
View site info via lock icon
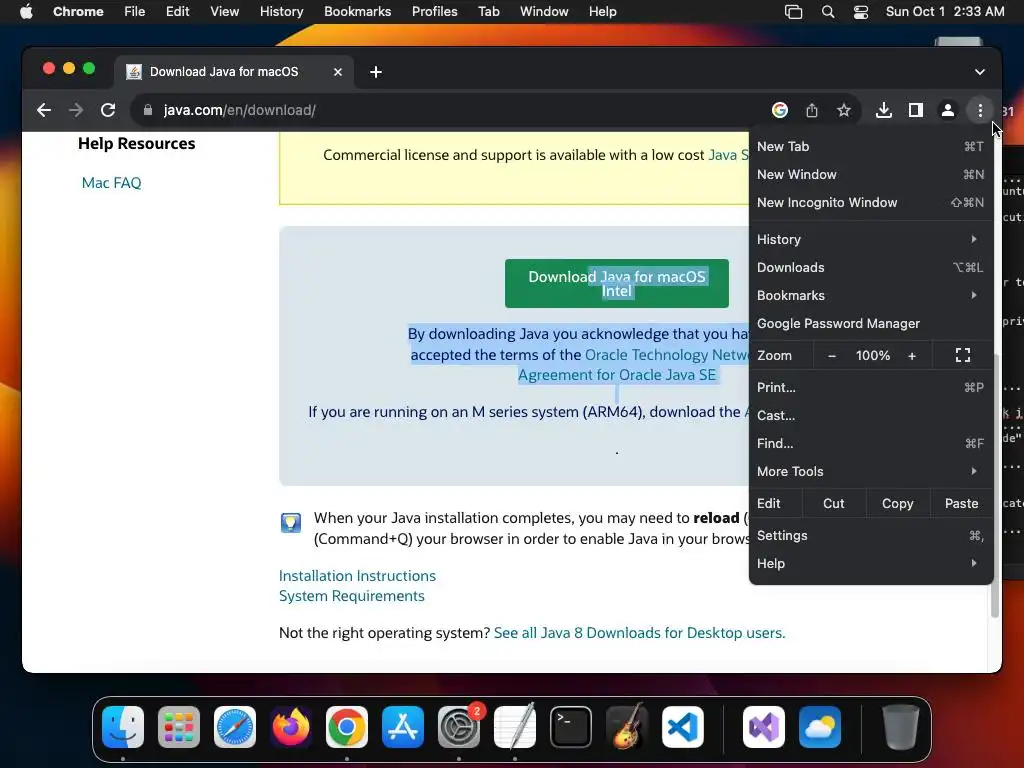point(148,110)
